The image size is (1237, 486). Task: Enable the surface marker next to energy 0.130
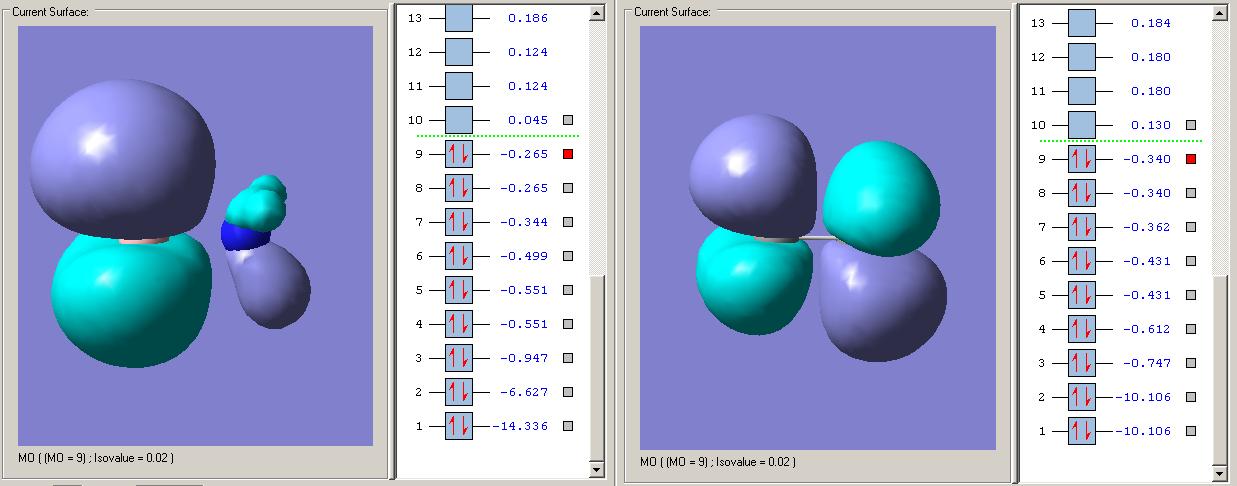click(x=1191, y=125)
